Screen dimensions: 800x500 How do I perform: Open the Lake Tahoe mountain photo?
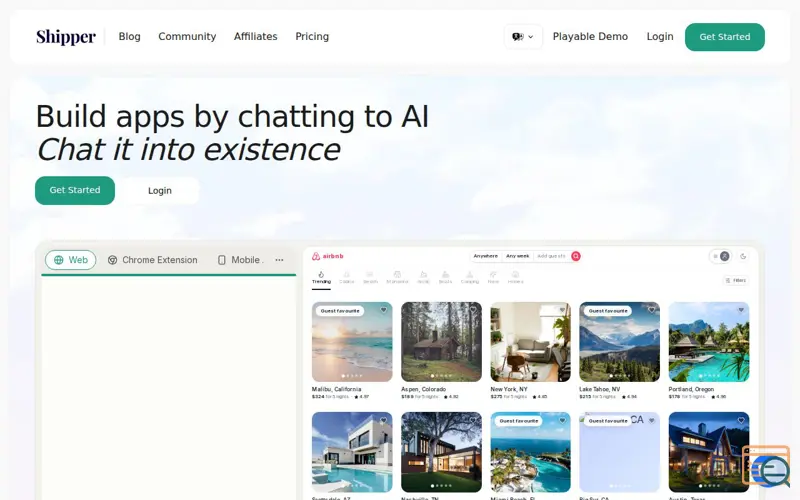pos(619,342)
